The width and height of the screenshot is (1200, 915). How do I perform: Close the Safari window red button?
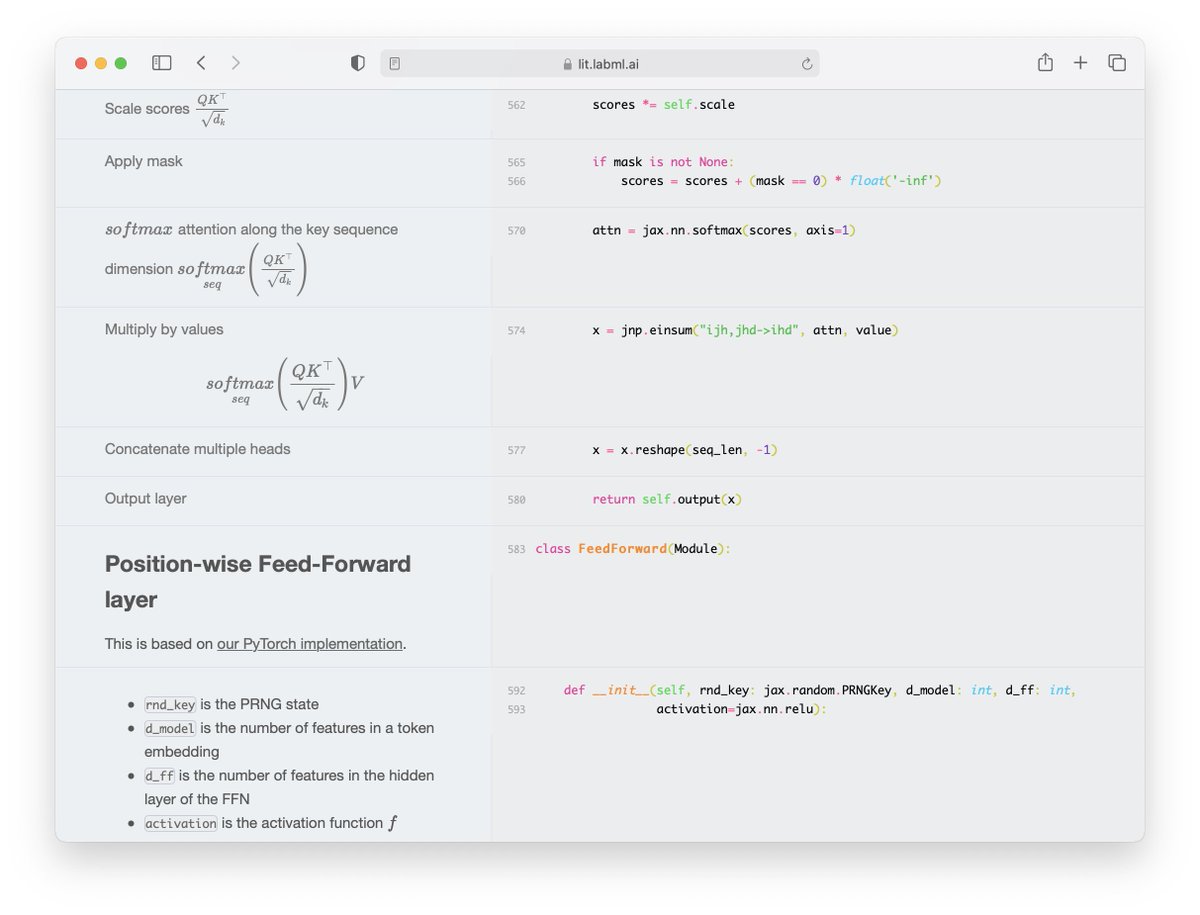click(x=81, y=63)
